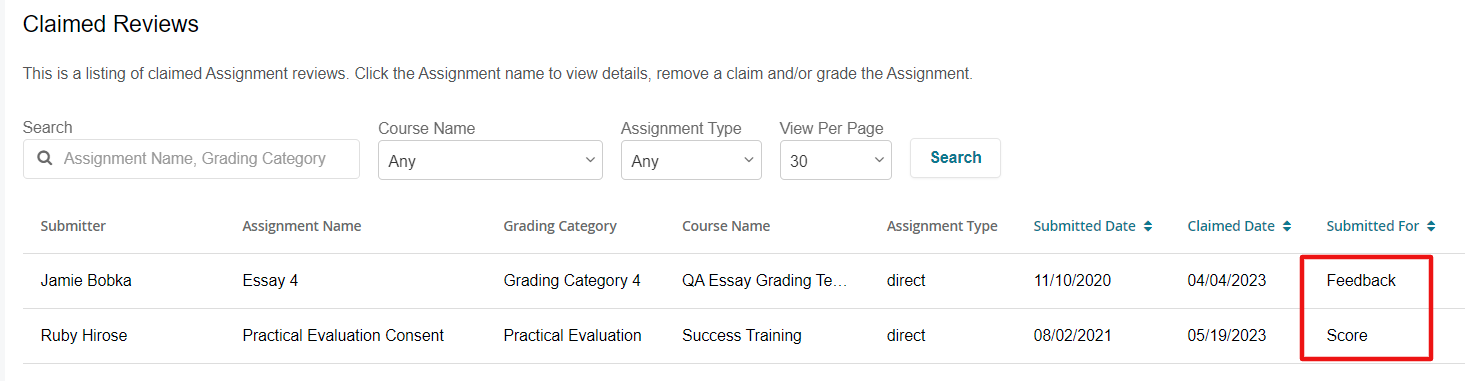Sort by Submitted For arrows icon
Screen dimensions: 1479x381
click(x=1431, y=226)
